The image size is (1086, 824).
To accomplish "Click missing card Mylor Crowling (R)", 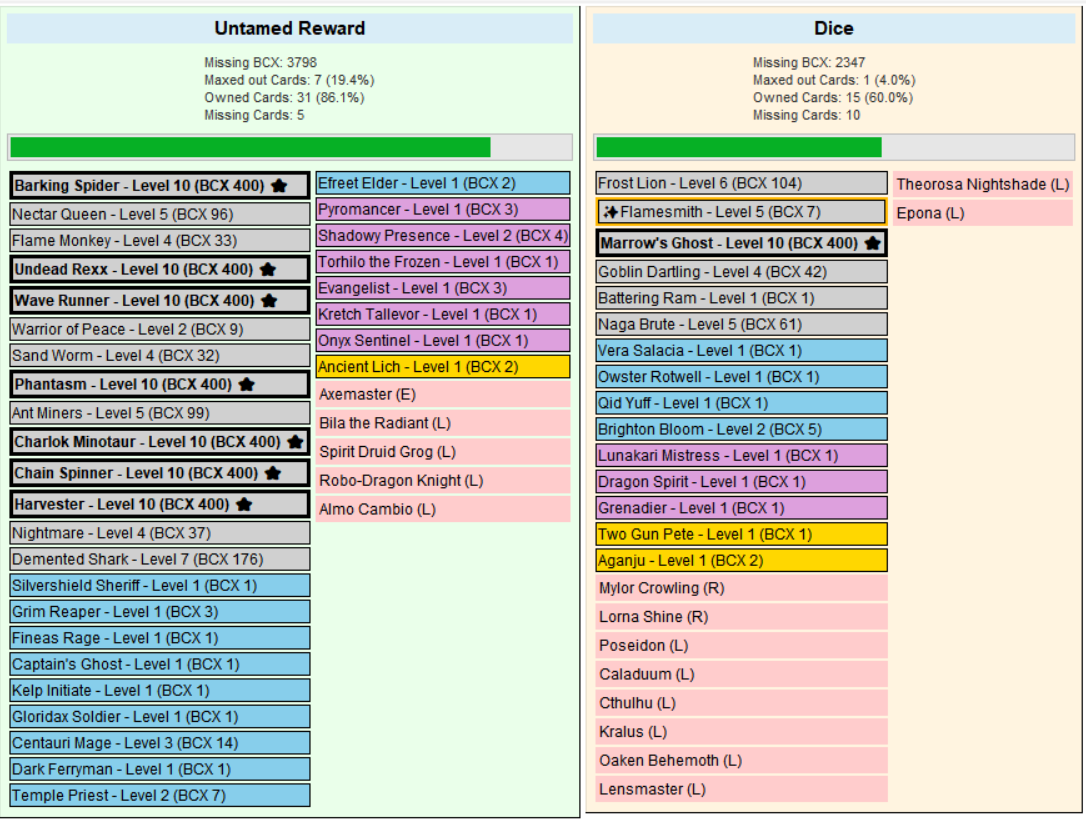I will (742, 589).
